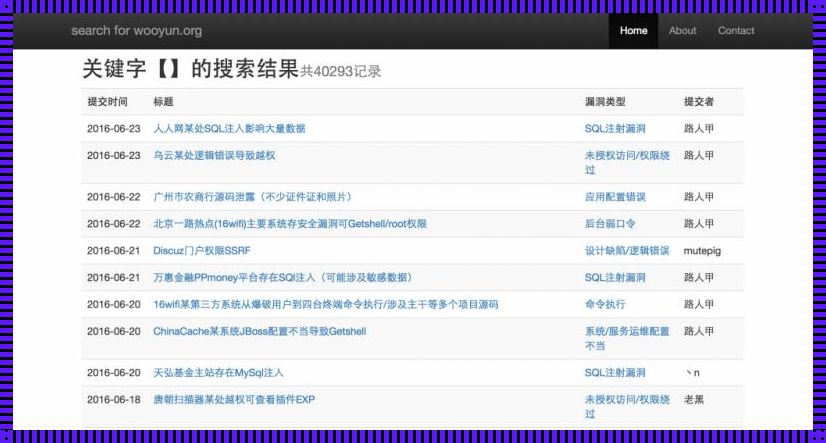Click submitter 'mutepig' in Discuz row
The width and height of the screenshot is (826, 443).
click(702, 251)
